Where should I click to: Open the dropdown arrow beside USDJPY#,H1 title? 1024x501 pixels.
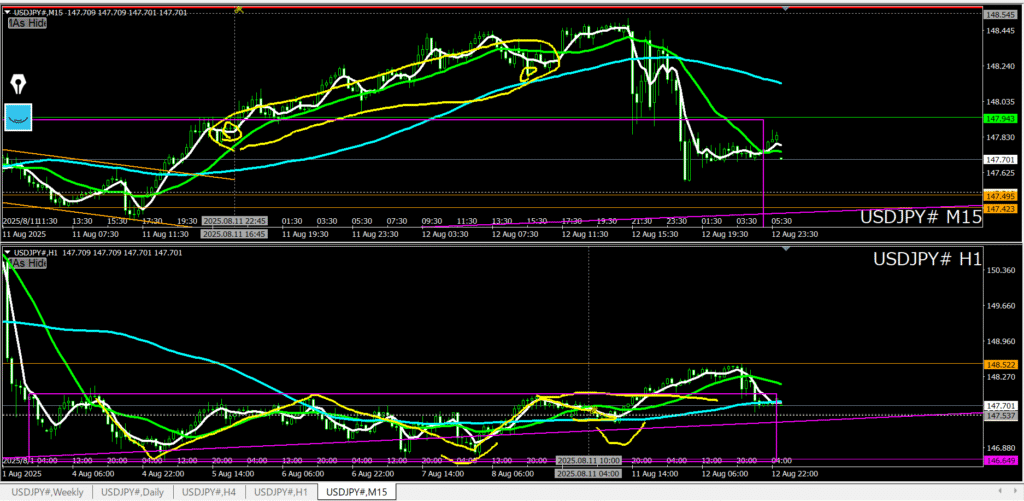[x=8, y=252]
